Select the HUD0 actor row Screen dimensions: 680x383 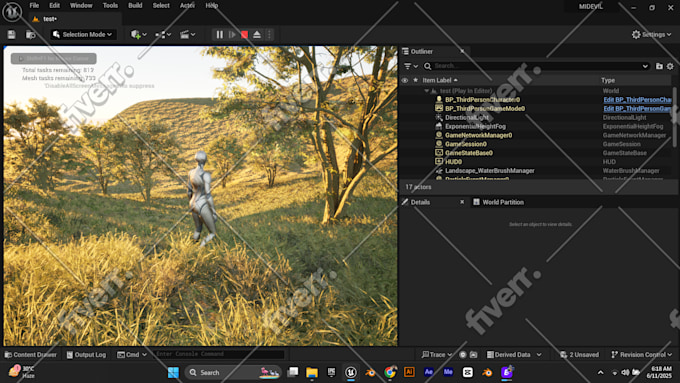[x=454, y=162]
